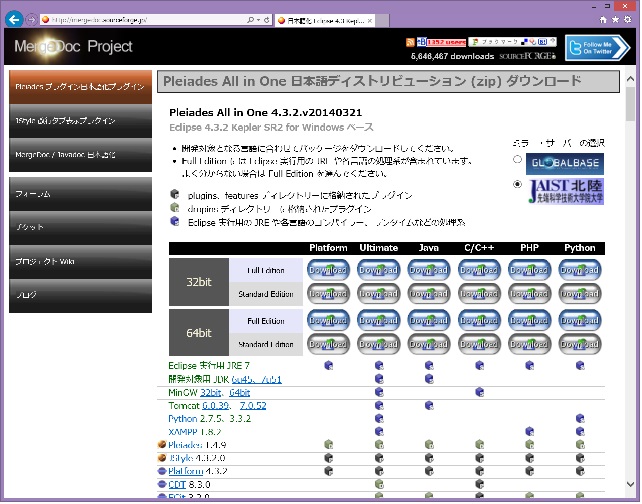This screenshot has width=642, height=504.
Task: Refresh the page with the reload icon
Action: (267, 20)
